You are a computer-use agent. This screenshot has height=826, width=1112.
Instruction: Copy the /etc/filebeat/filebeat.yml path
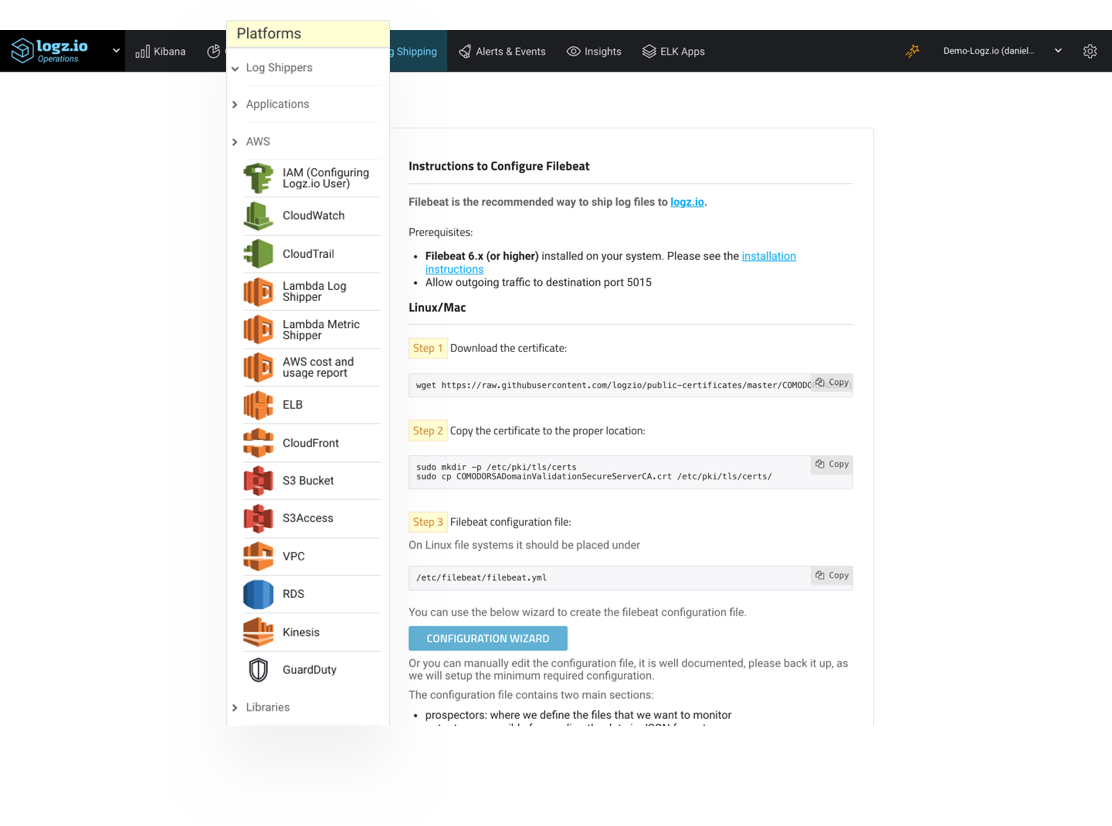pyautogui.click(x=832, y=575)
